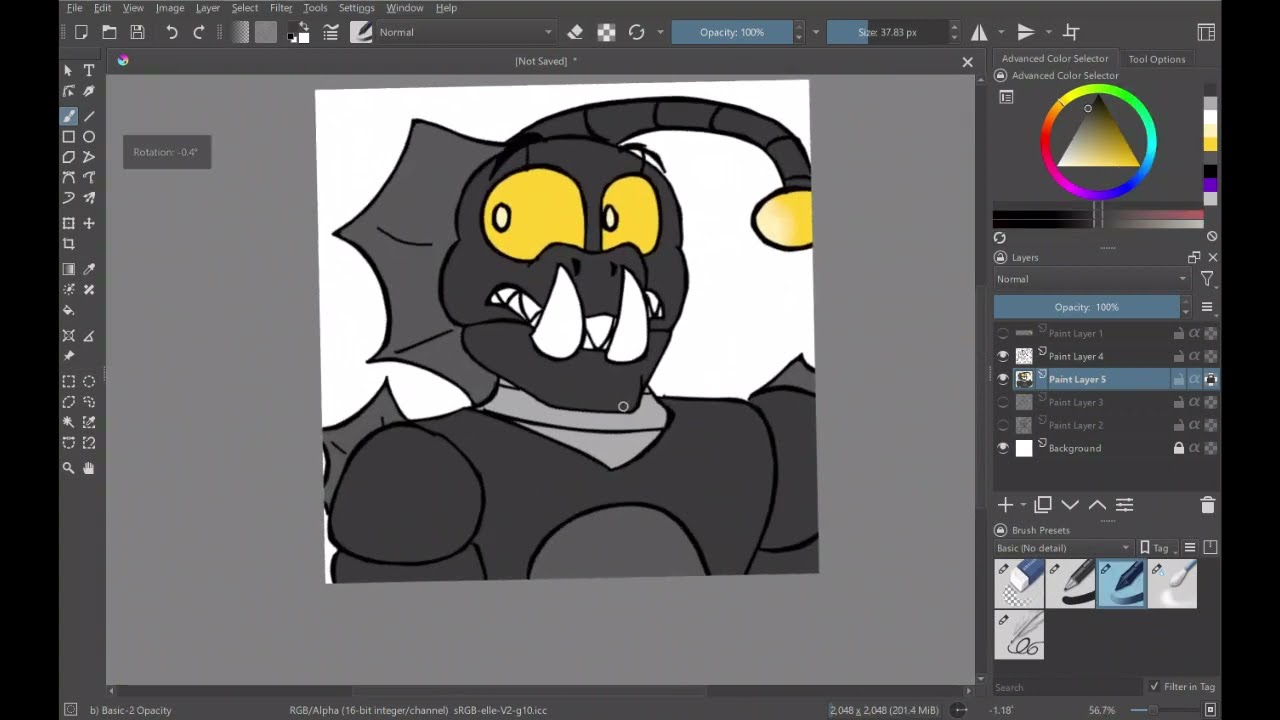Screen dimensions: 1280x720
Task: Select the Zoom tool magnifier
Action: pos(68,468)
